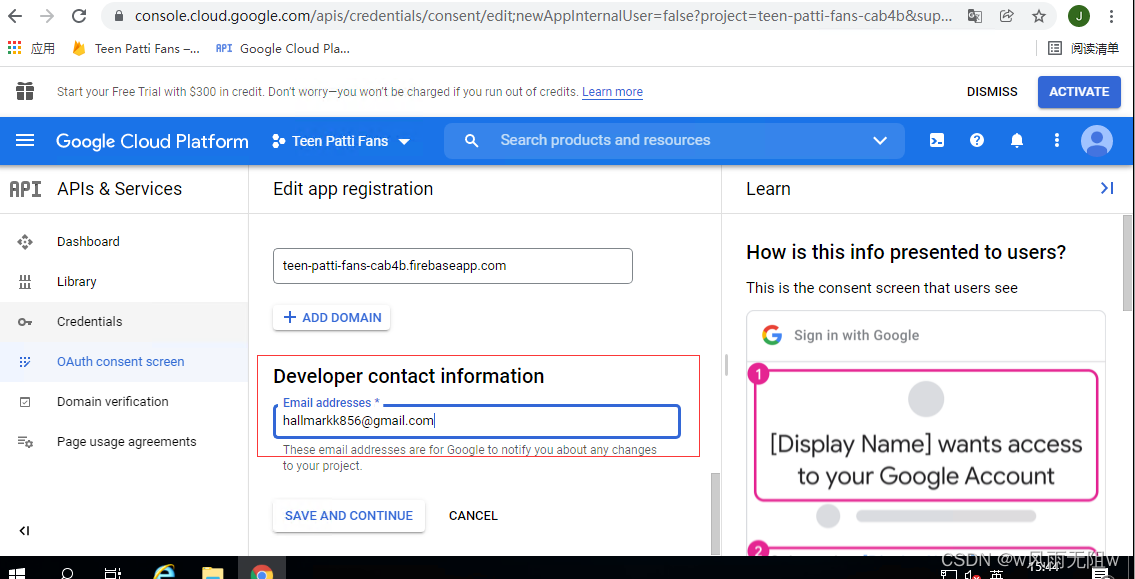Open the Teen Patti Fans project selector
This screenshot has height=579, width=1135.
tap(340, 141)
